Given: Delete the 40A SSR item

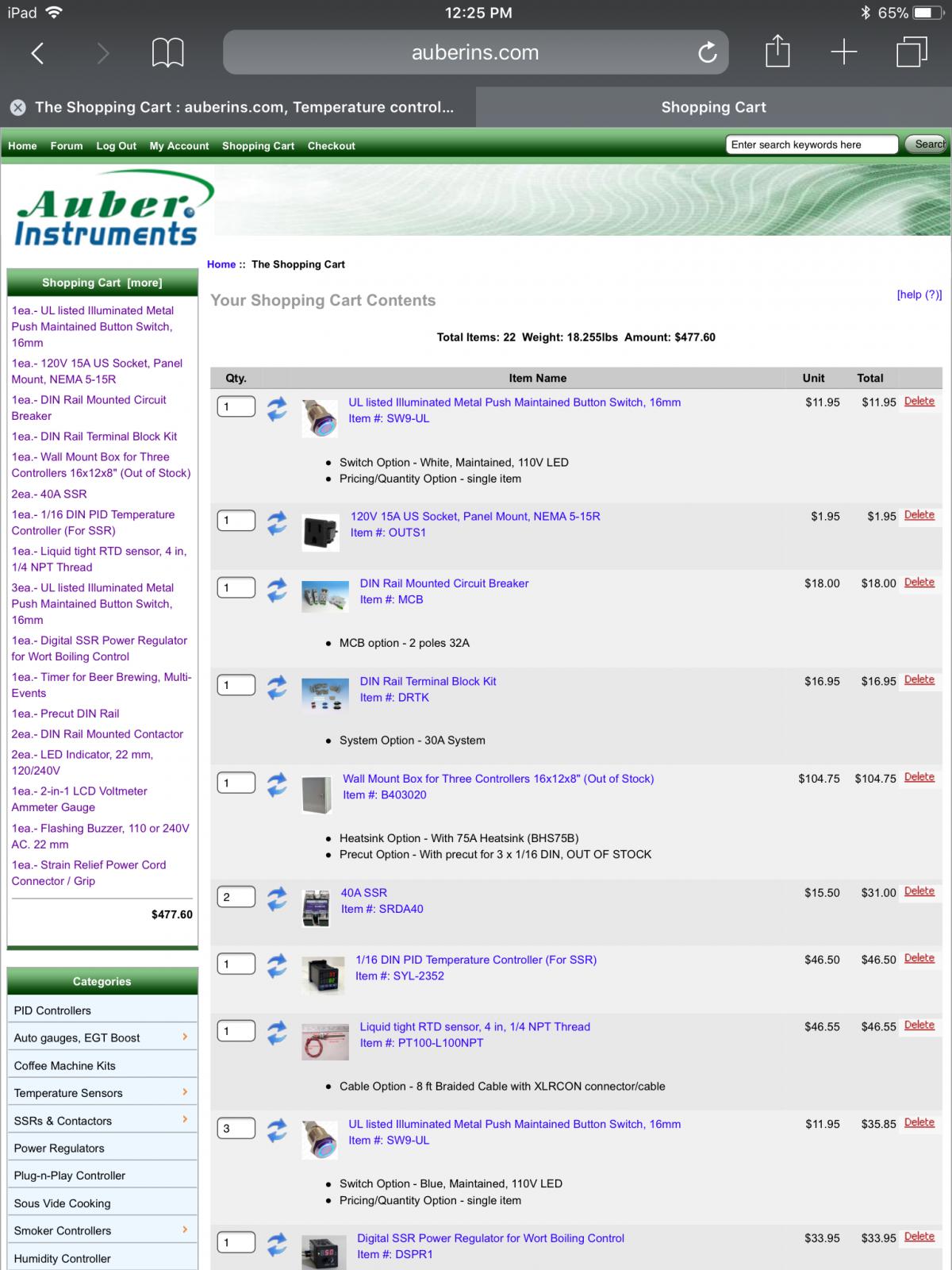Looking at the screenshot, I should point(919,891).
